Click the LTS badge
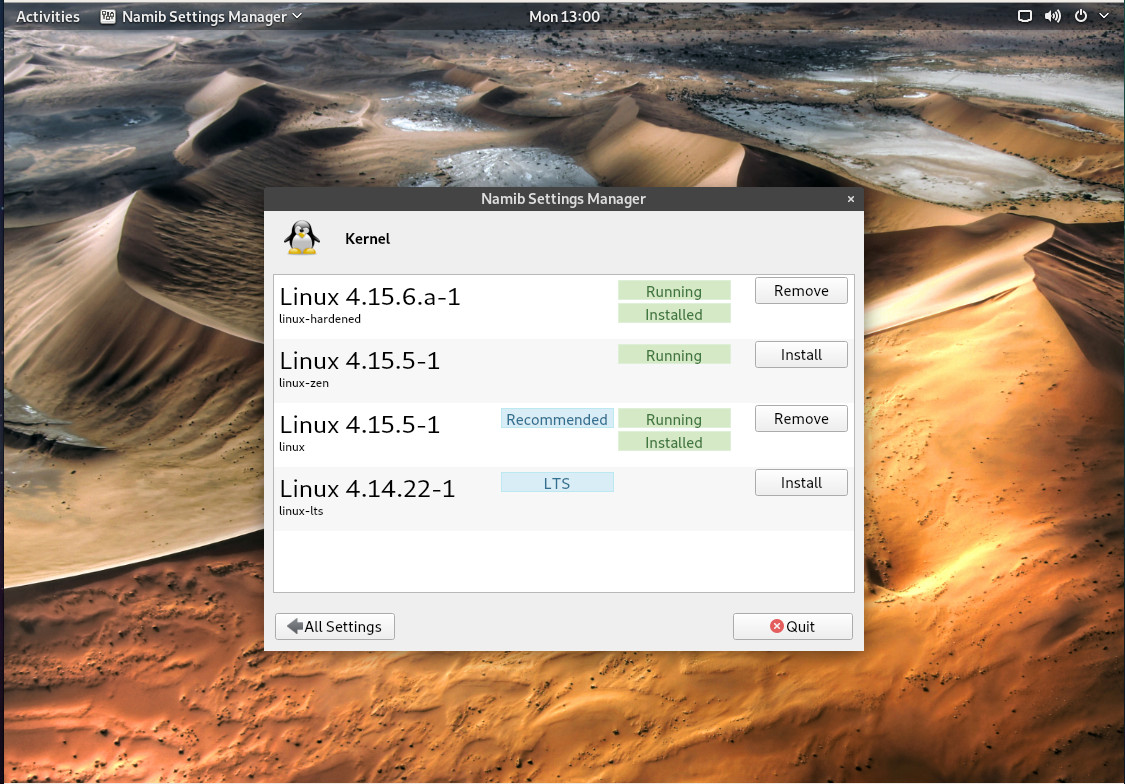This screenshot has height=784, width=1125. click(557, 483)
